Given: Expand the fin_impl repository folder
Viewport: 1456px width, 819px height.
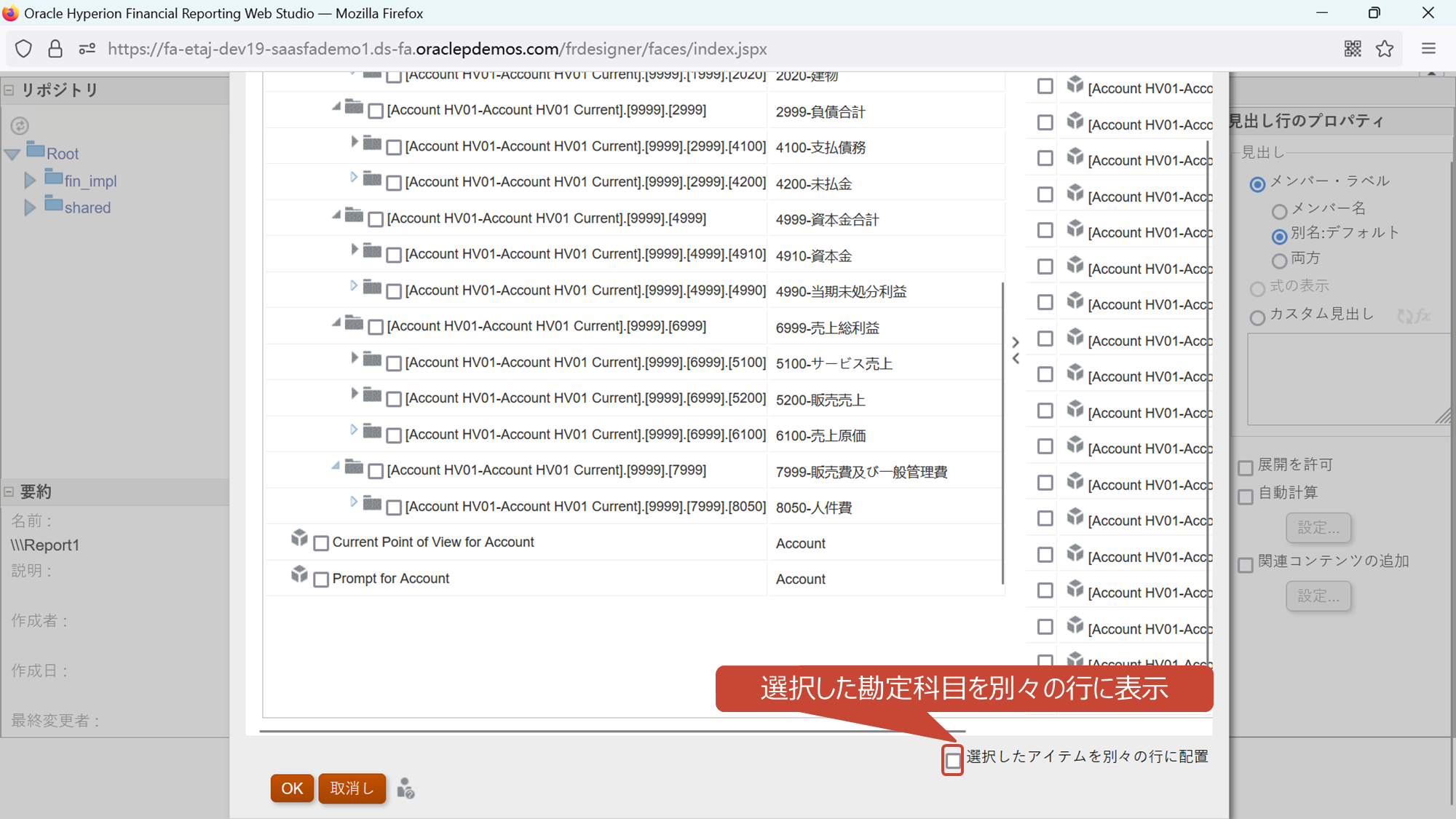Looking at the screenshot, I should coord(30,180).
